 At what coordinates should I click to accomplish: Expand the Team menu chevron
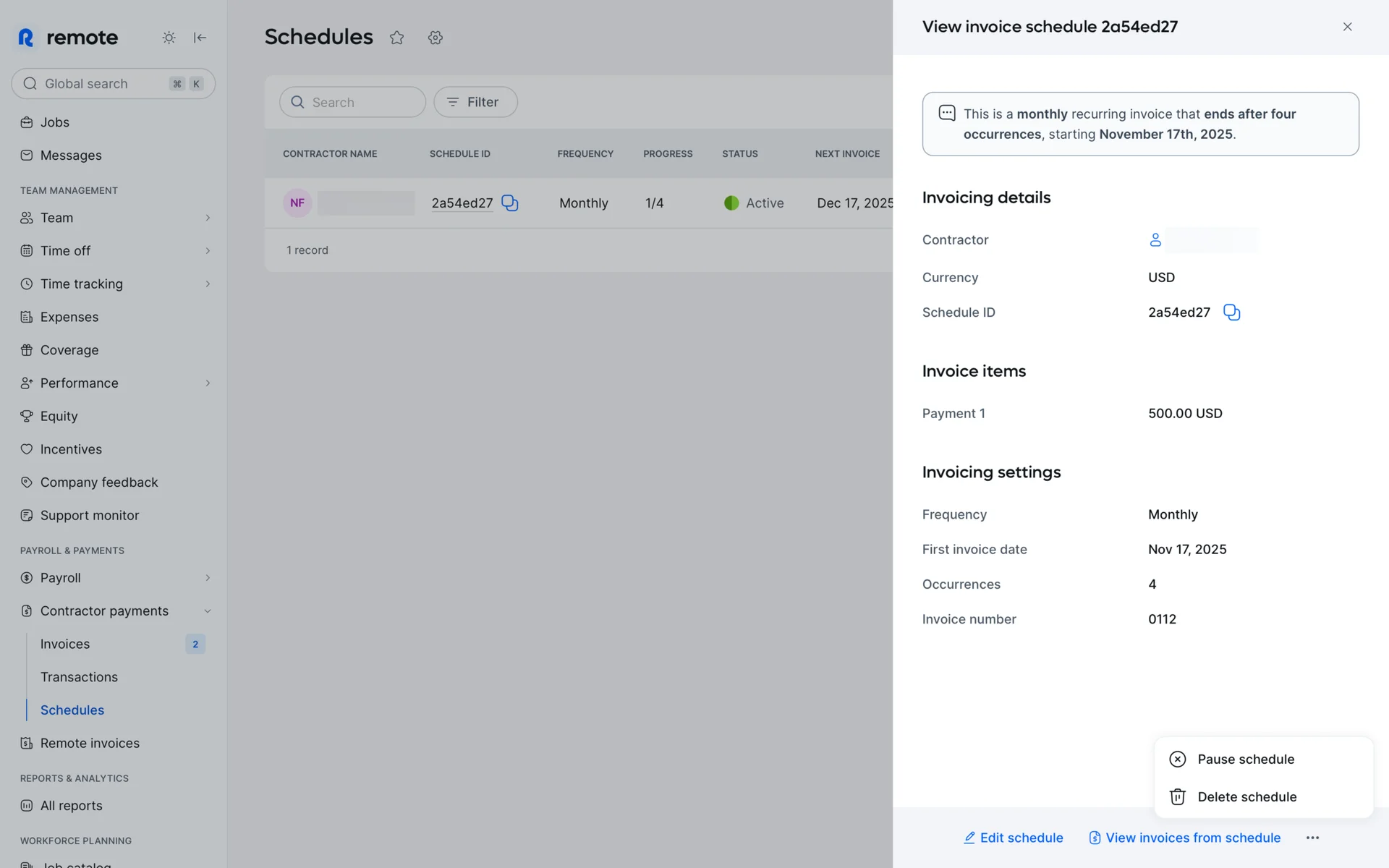pyautogui.click(x=208, y=218)
